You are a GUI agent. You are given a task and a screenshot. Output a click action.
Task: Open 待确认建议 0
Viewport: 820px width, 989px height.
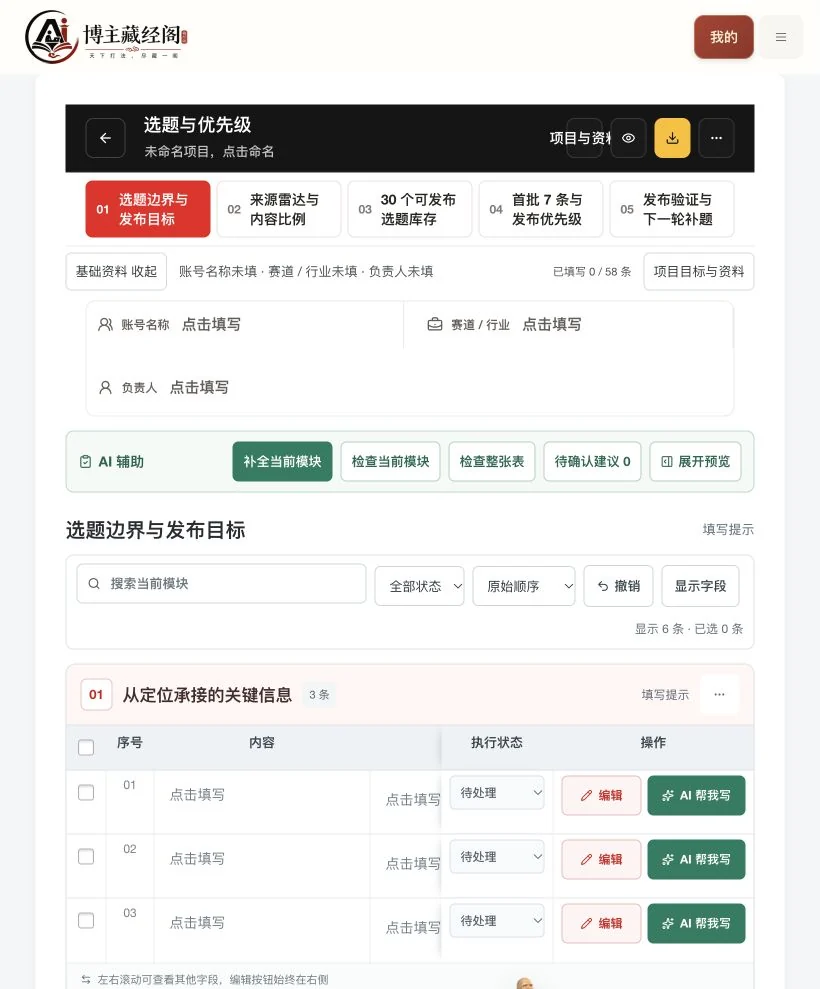592,462
